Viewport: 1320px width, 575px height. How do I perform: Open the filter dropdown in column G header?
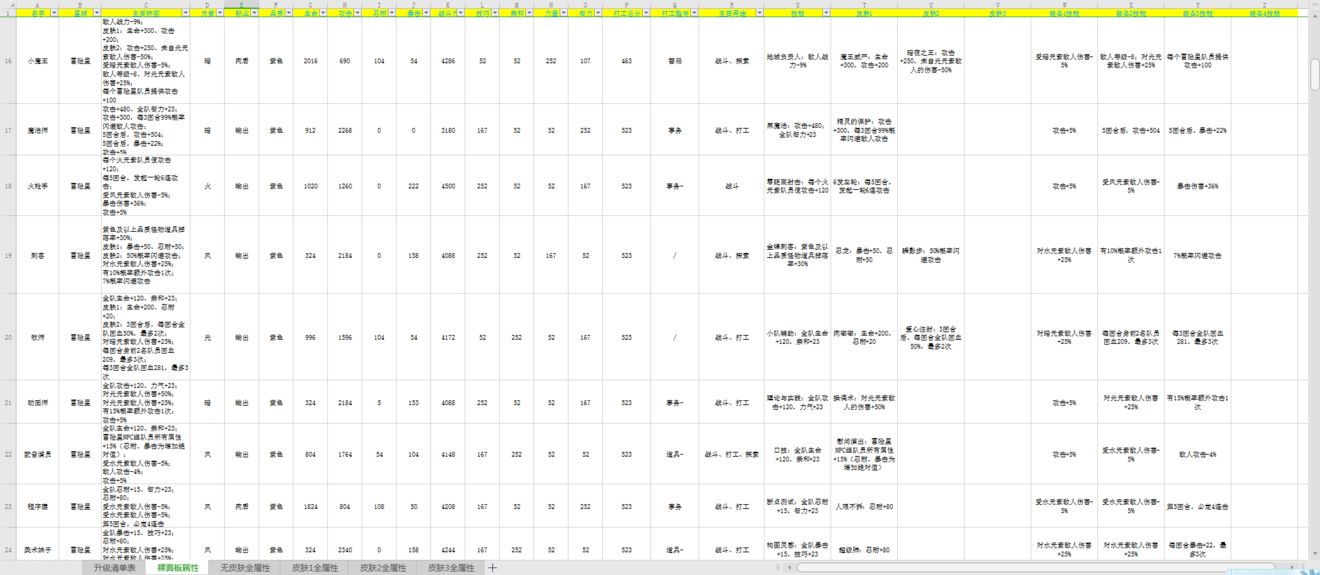[x=323, y=14]
